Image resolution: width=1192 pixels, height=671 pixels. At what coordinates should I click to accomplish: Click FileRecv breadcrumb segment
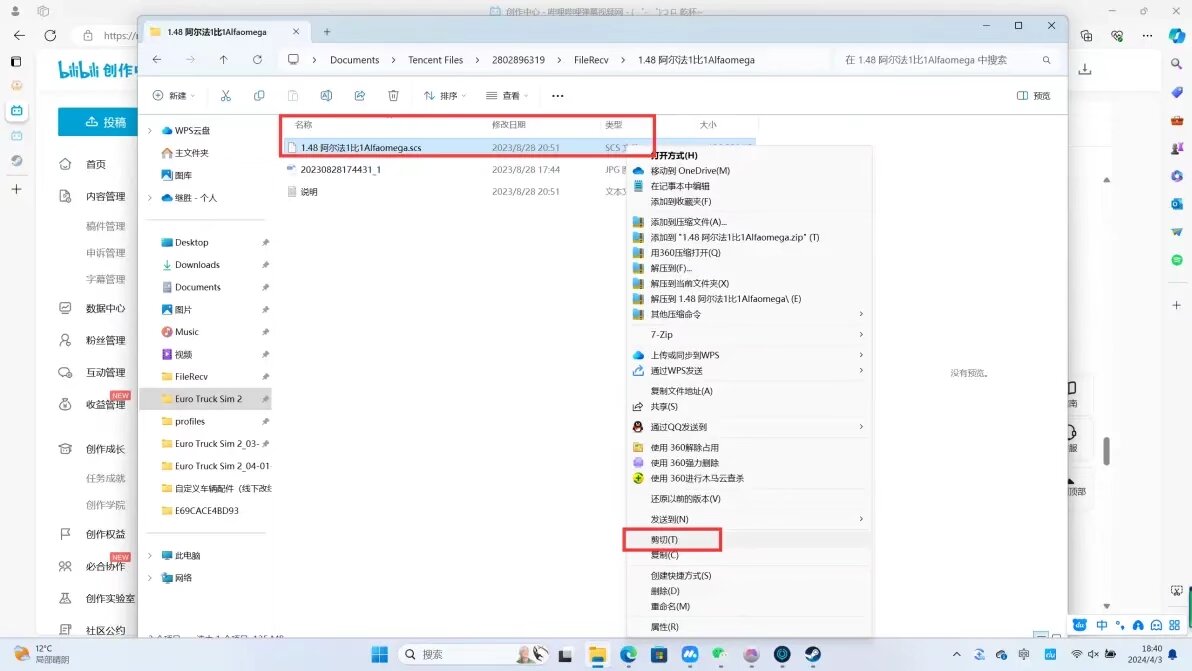pyautogui.click(x=591, y=60)
